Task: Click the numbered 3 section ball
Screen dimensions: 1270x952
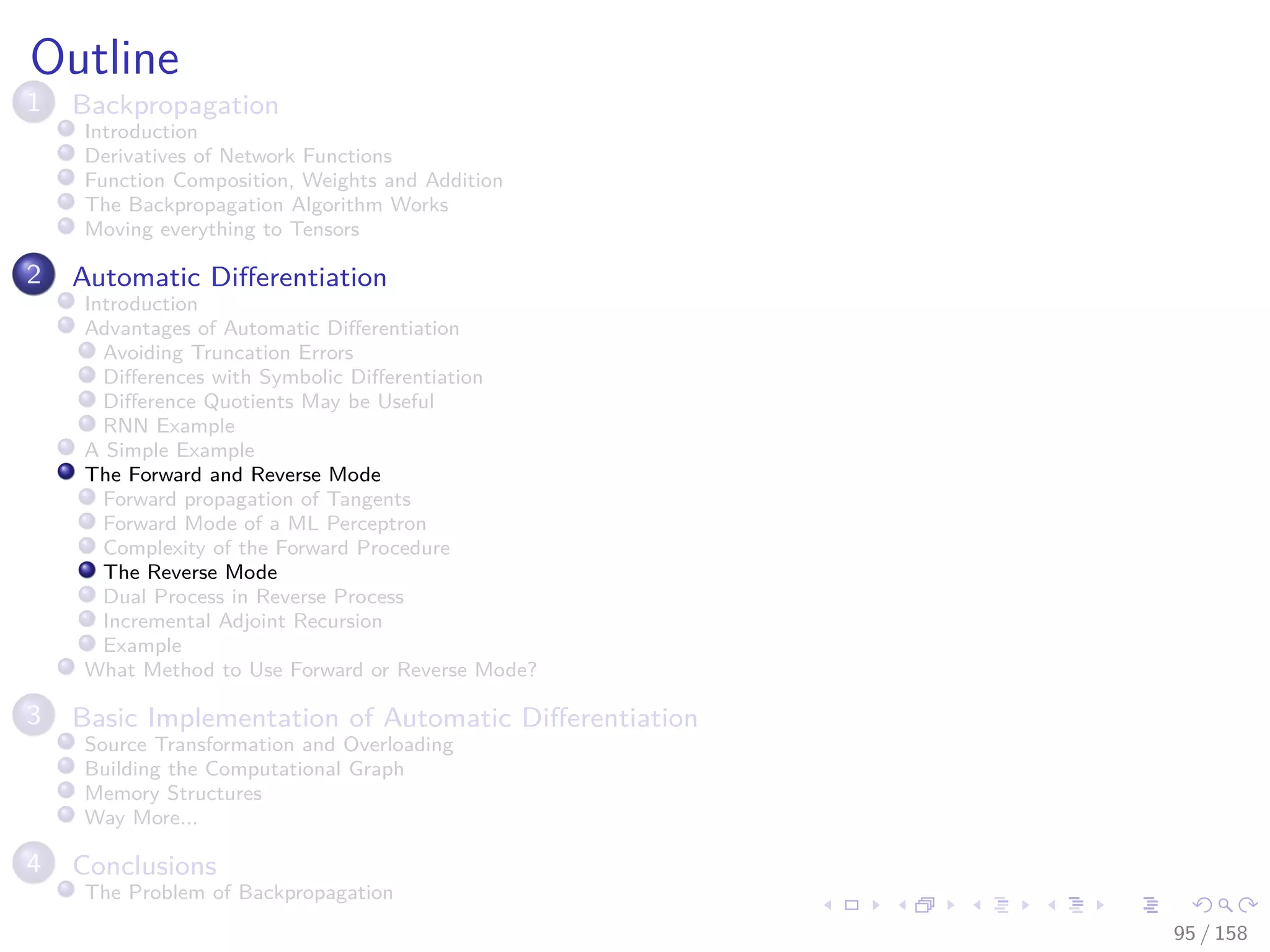Action: pyautogui.click(x=33, y=715)
